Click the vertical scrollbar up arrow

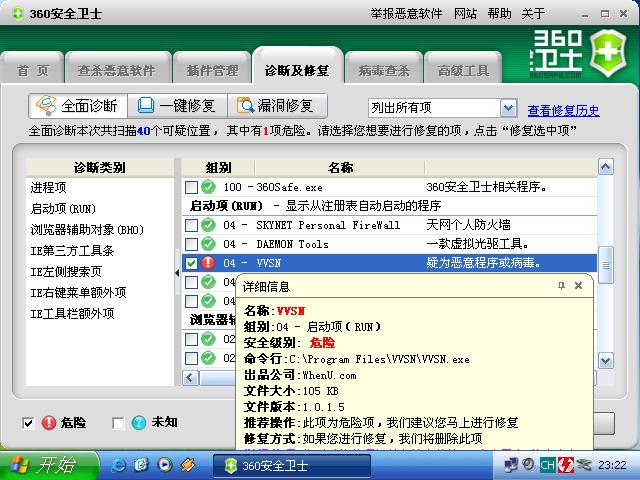click(605, 166)
